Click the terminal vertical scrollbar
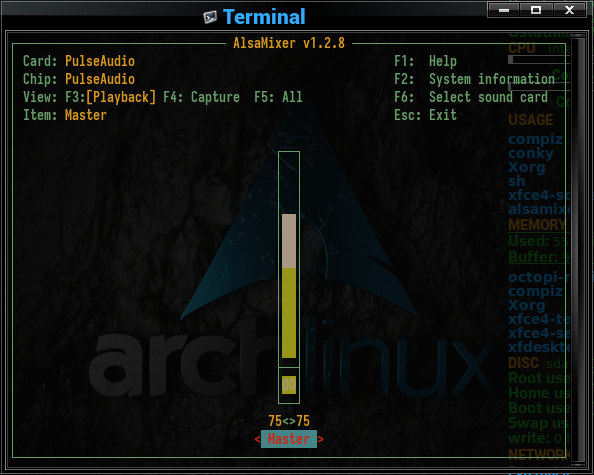 pyautogui.click(x=578, y=249)
